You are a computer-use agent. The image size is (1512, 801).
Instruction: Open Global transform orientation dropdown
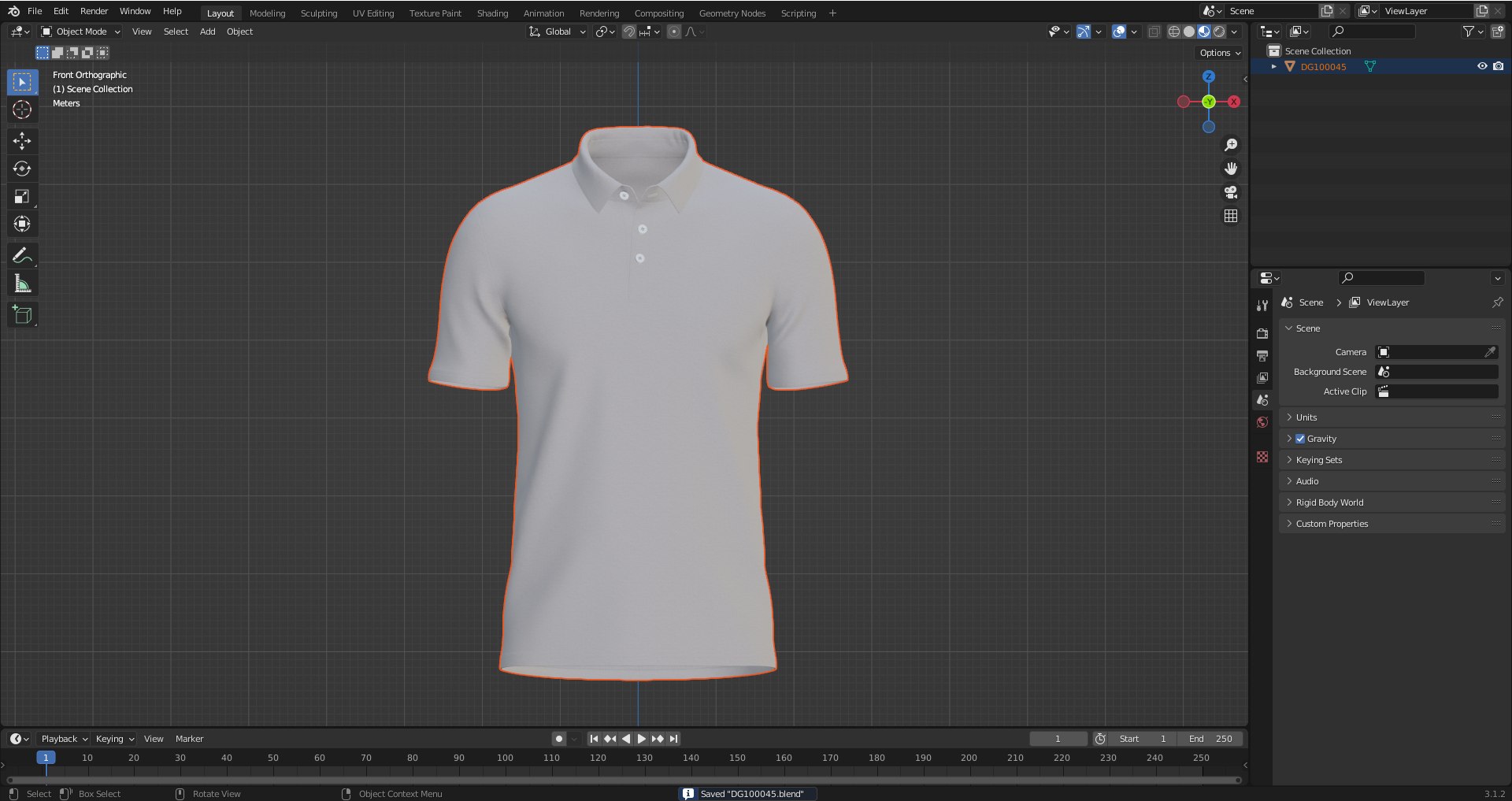[x=558, y=32]
